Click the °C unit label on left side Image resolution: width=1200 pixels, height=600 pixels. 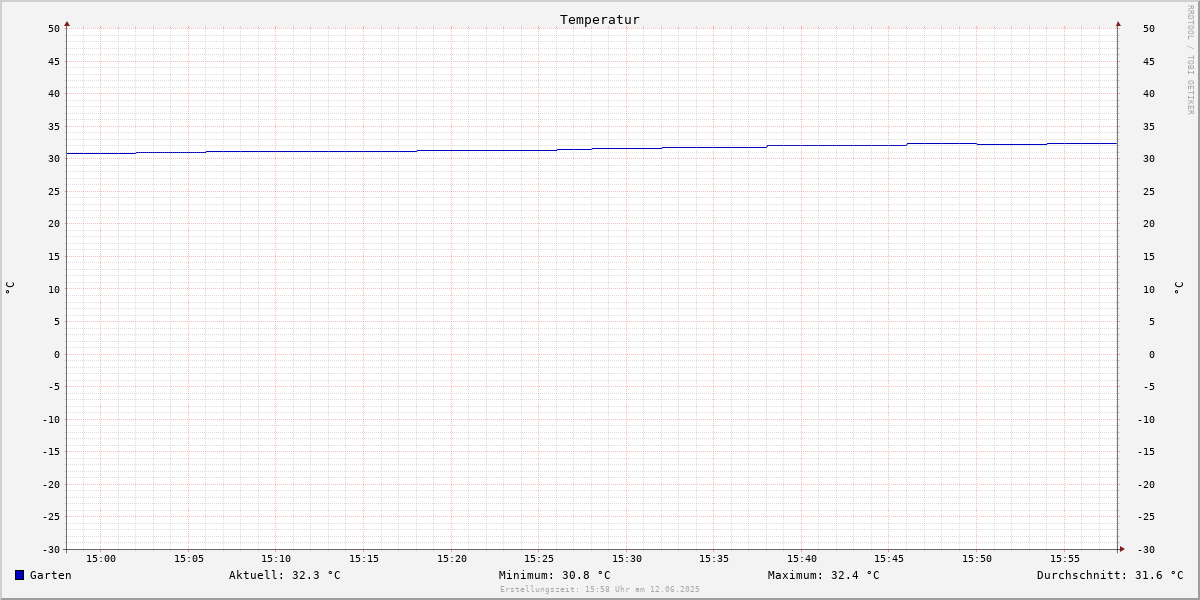coord(10,288)
